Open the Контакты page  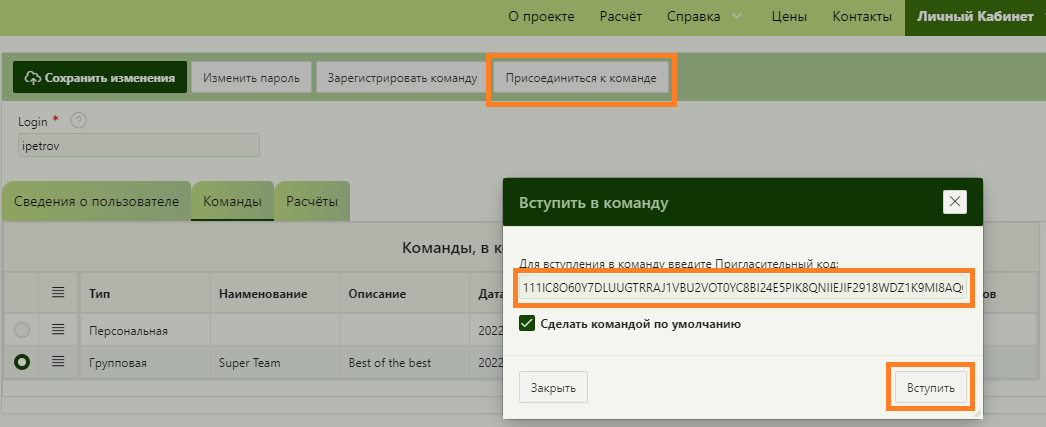(x=861, y=17)
